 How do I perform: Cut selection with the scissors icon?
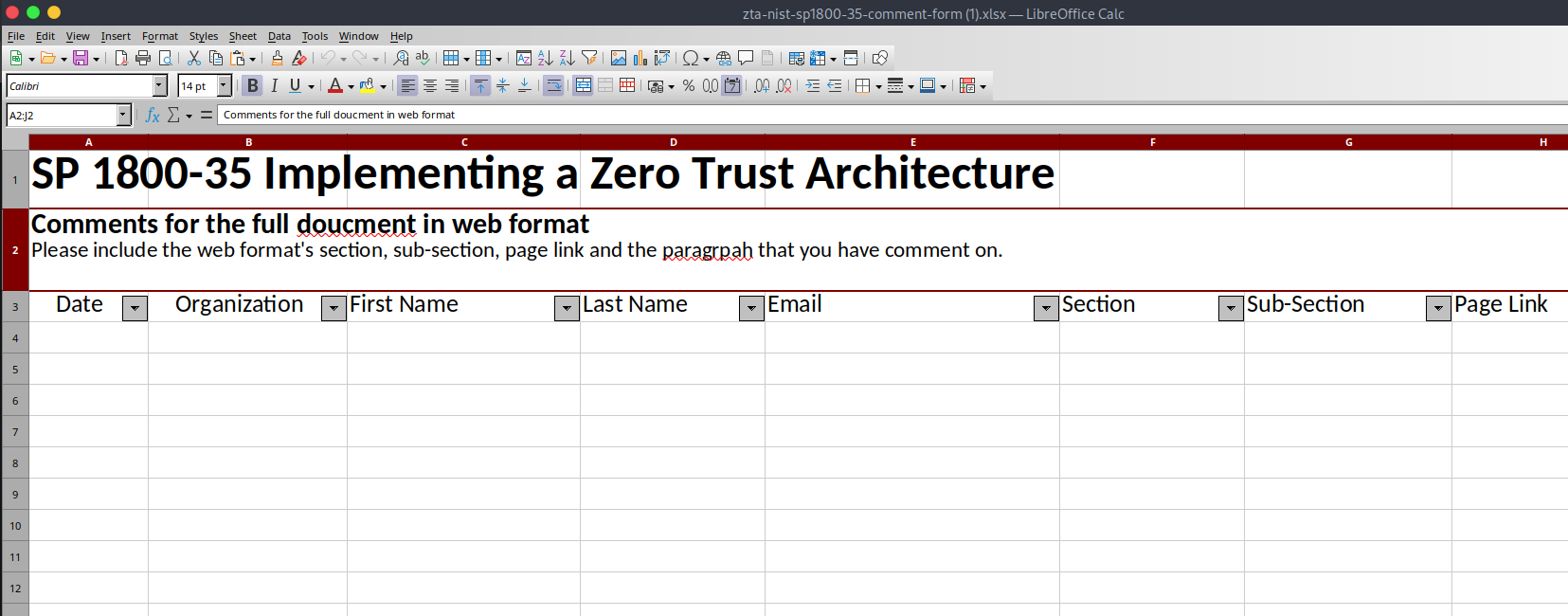[x=194, y=58]
